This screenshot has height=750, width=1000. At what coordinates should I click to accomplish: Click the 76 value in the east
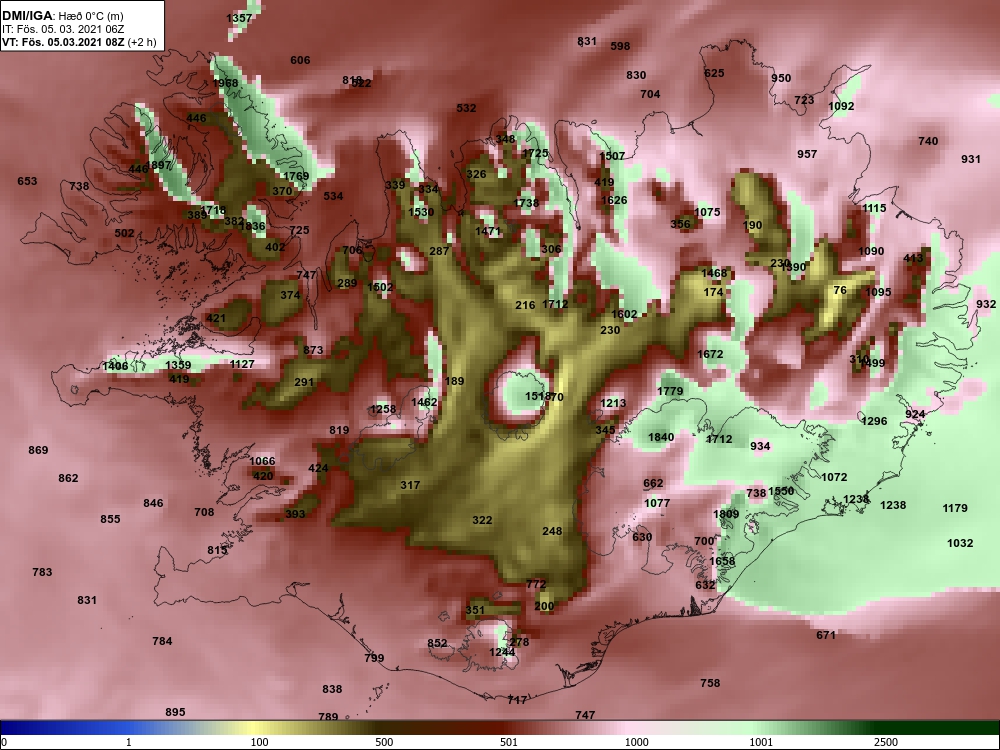[x=841, y=290]
